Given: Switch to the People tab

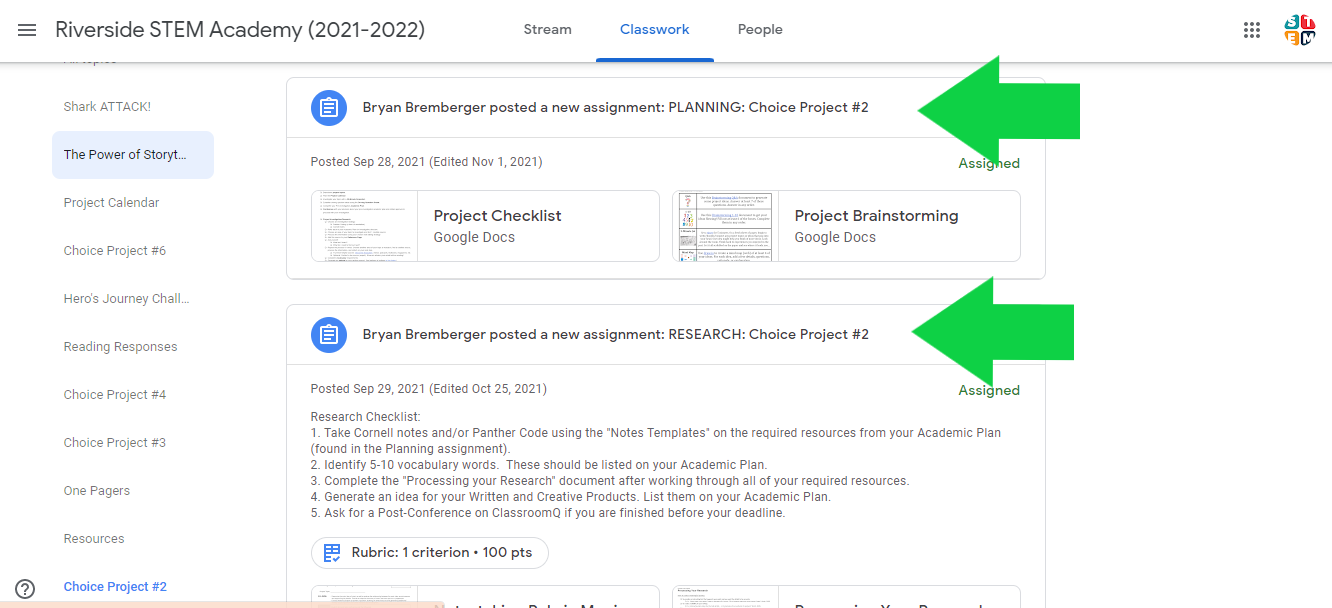Looking at the screenshot, I should point(760,30).
